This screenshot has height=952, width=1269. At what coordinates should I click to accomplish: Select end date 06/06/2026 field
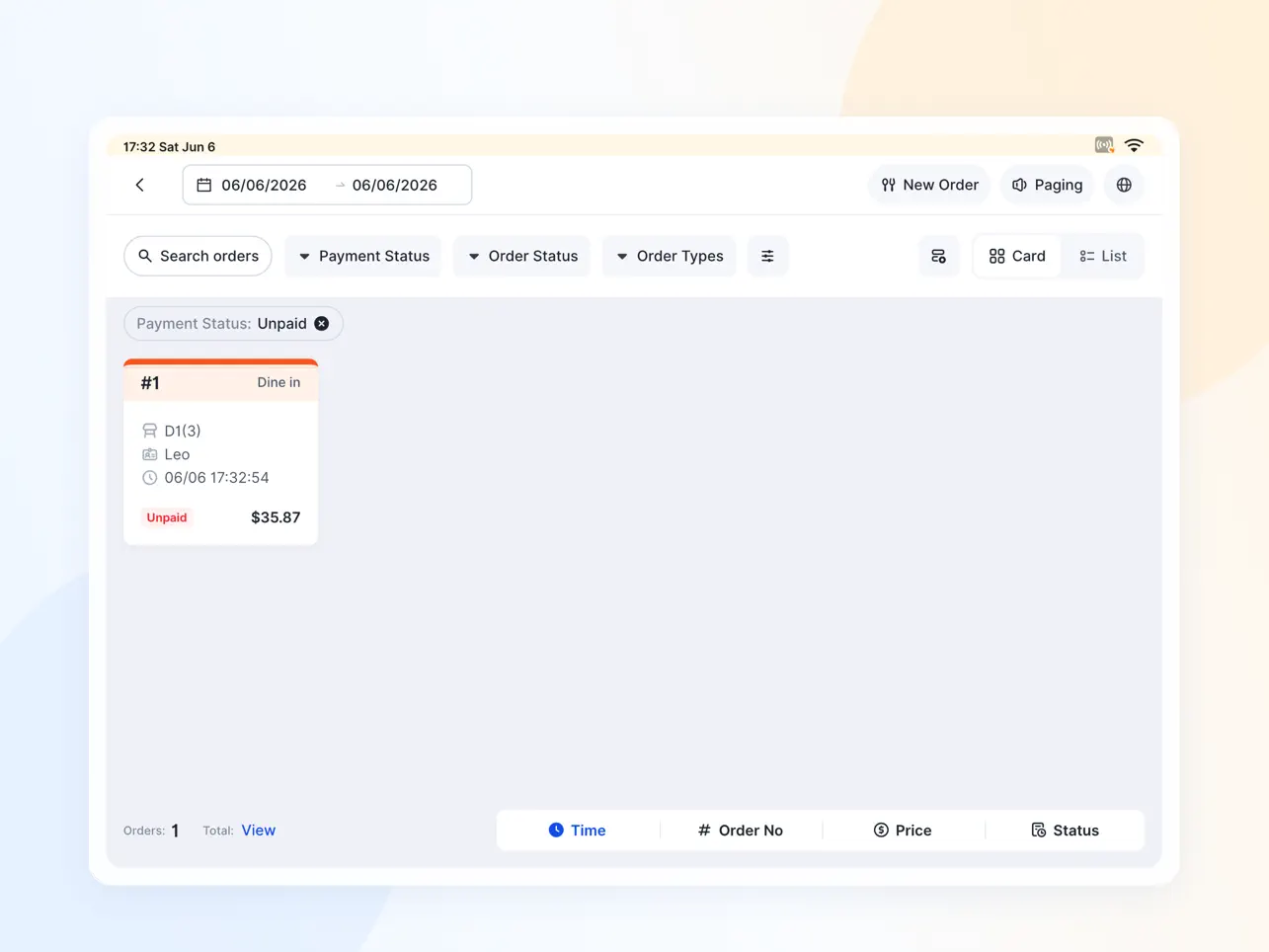pos(394,185)
